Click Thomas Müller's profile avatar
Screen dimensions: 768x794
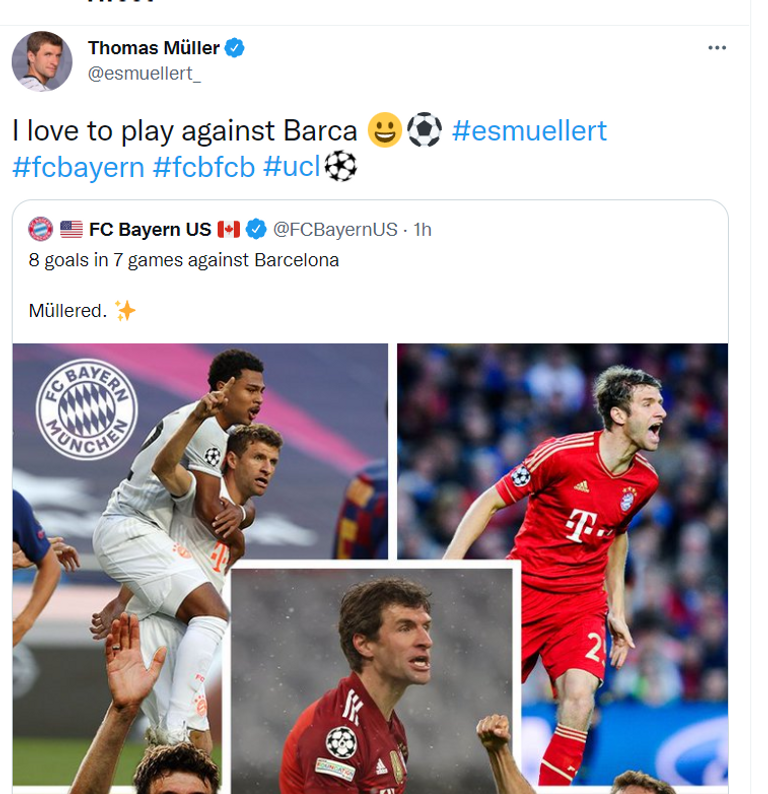pos(41,60)
